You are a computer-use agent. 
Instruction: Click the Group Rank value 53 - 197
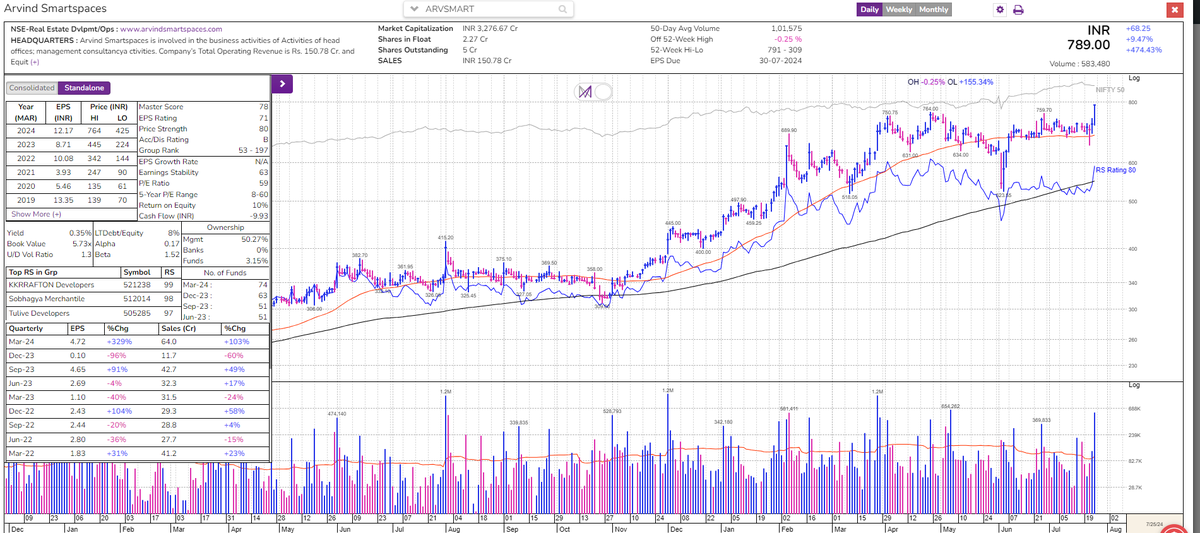coord(253,150)
